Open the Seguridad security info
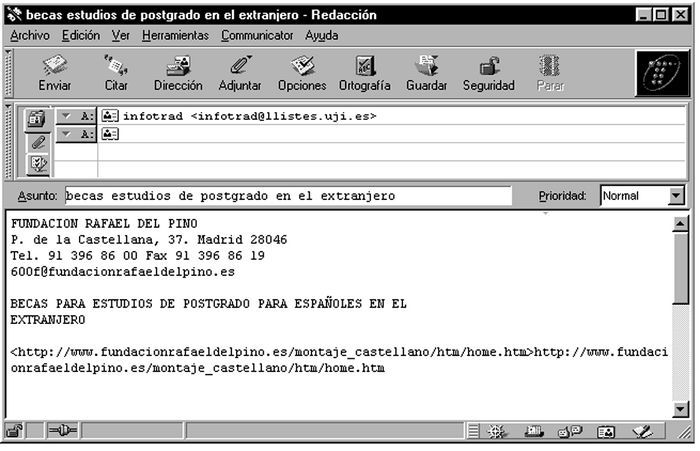The image size is (700, 451). point(489,74)
